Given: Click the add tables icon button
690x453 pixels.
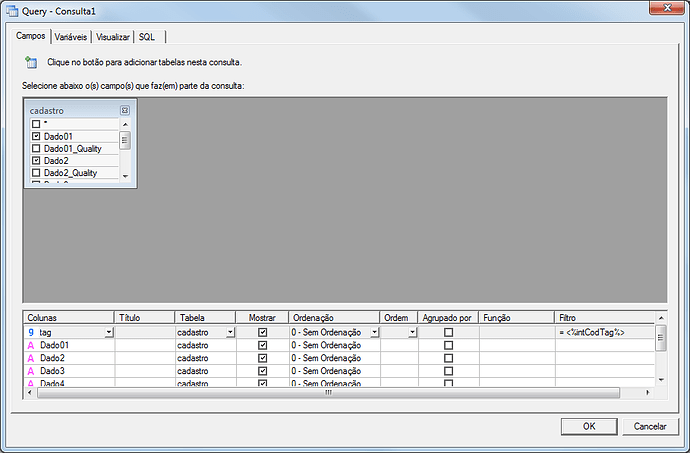Looking at the screenshot, I should pyautogui.click(x=31, y=63).
